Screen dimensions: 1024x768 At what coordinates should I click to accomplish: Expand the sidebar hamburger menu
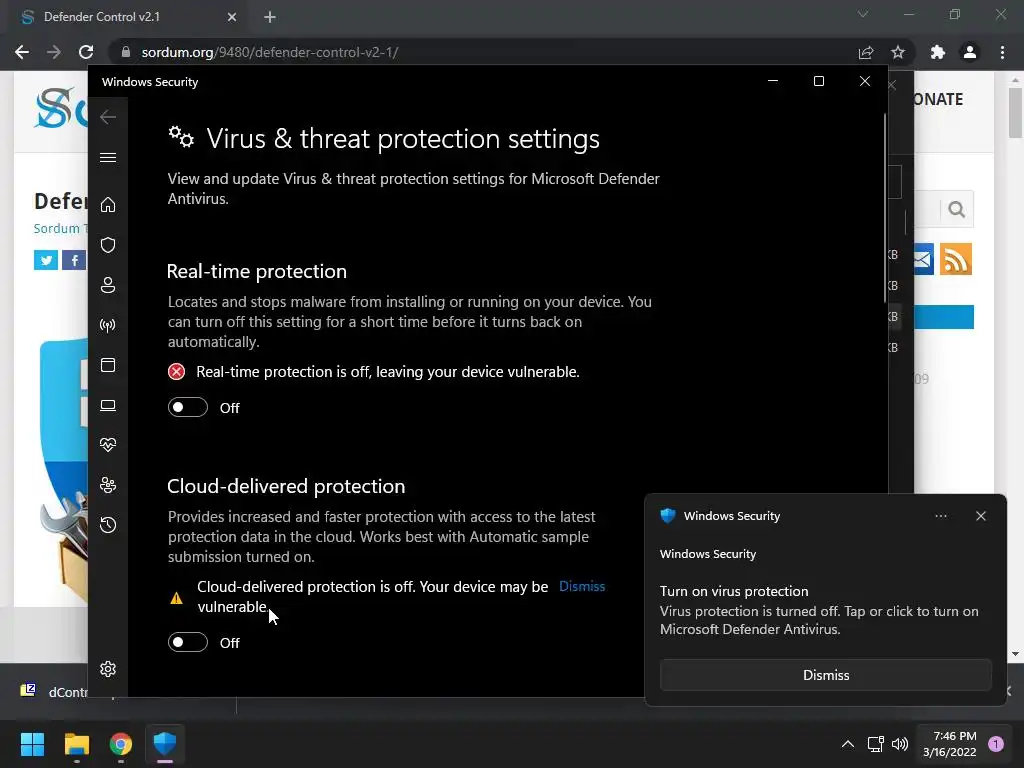pyautogui.click(x=108, y=157)
